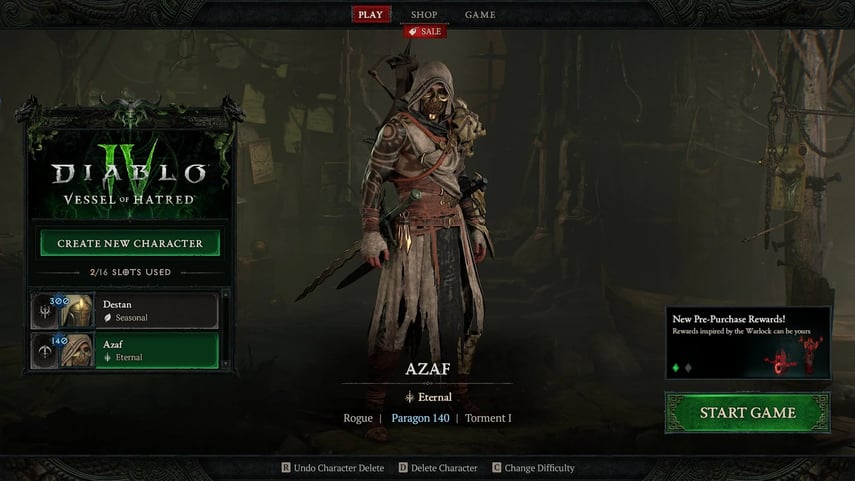Image resolution: width=855 pixels, height=481 pixels.
Task: Click the character list scroll-down arrow
Action: click(226, 364)
